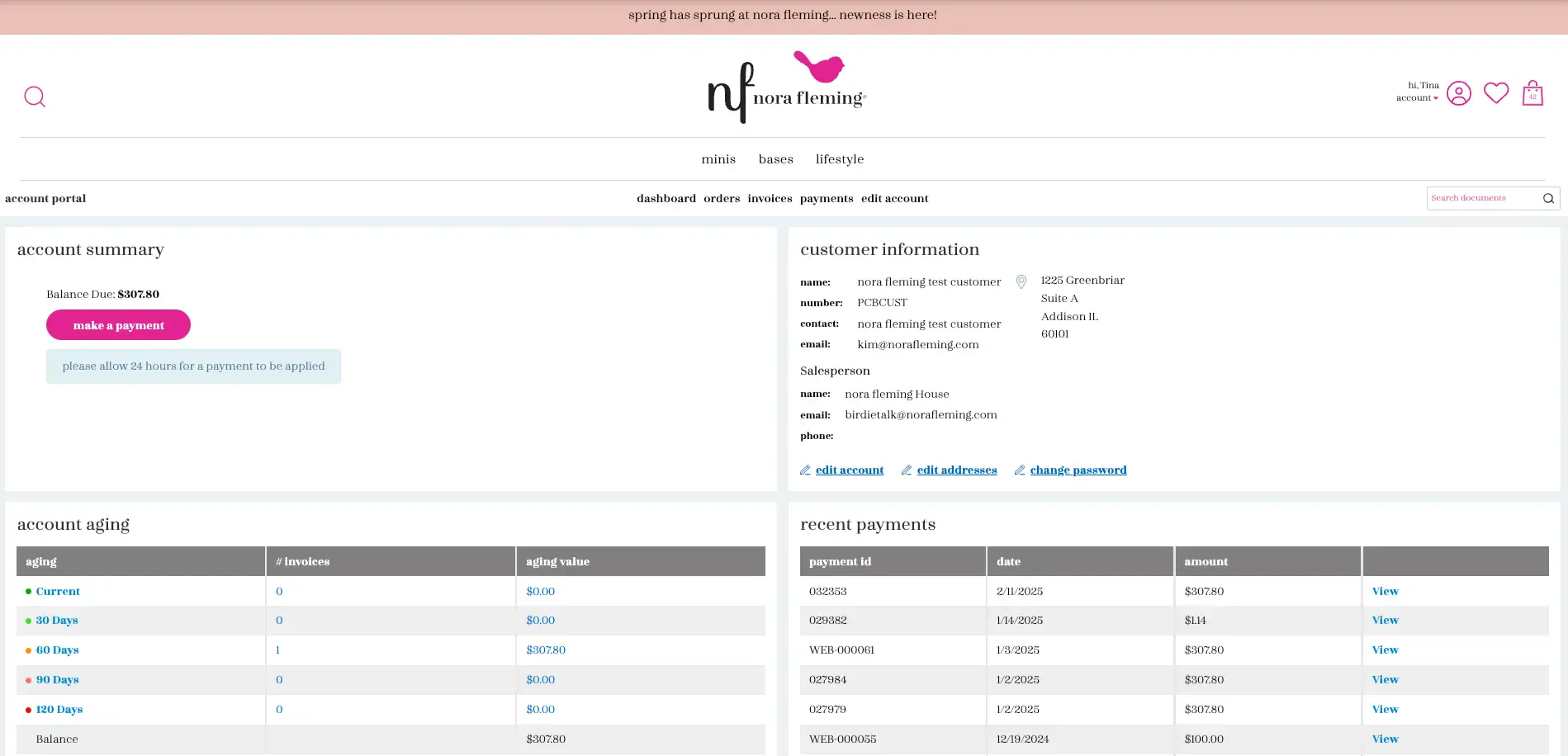Click pencil icon beside edit addresses

tap(907, 470)
